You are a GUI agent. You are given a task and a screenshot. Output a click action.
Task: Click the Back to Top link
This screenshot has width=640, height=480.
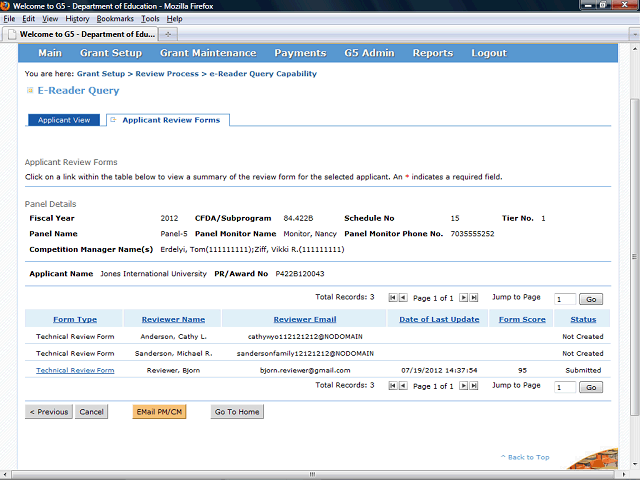525,457
